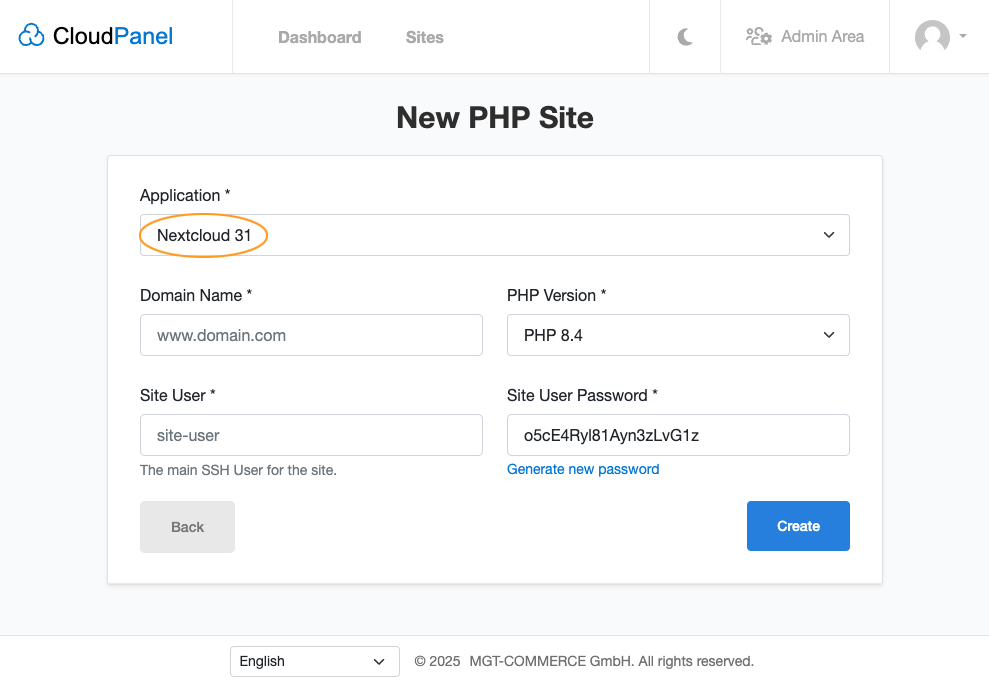Screen dimensions: 989x681
Task: Open Admin Area using the gear-users icon
Action: click(758, 36)
